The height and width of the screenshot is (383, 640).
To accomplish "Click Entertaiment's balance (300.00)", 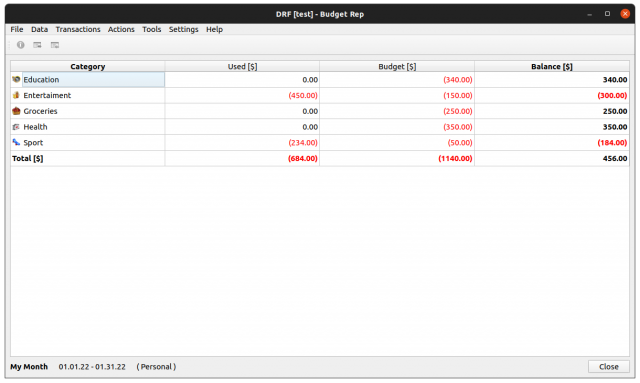I will pyautogui.click(x=612, y=96).
